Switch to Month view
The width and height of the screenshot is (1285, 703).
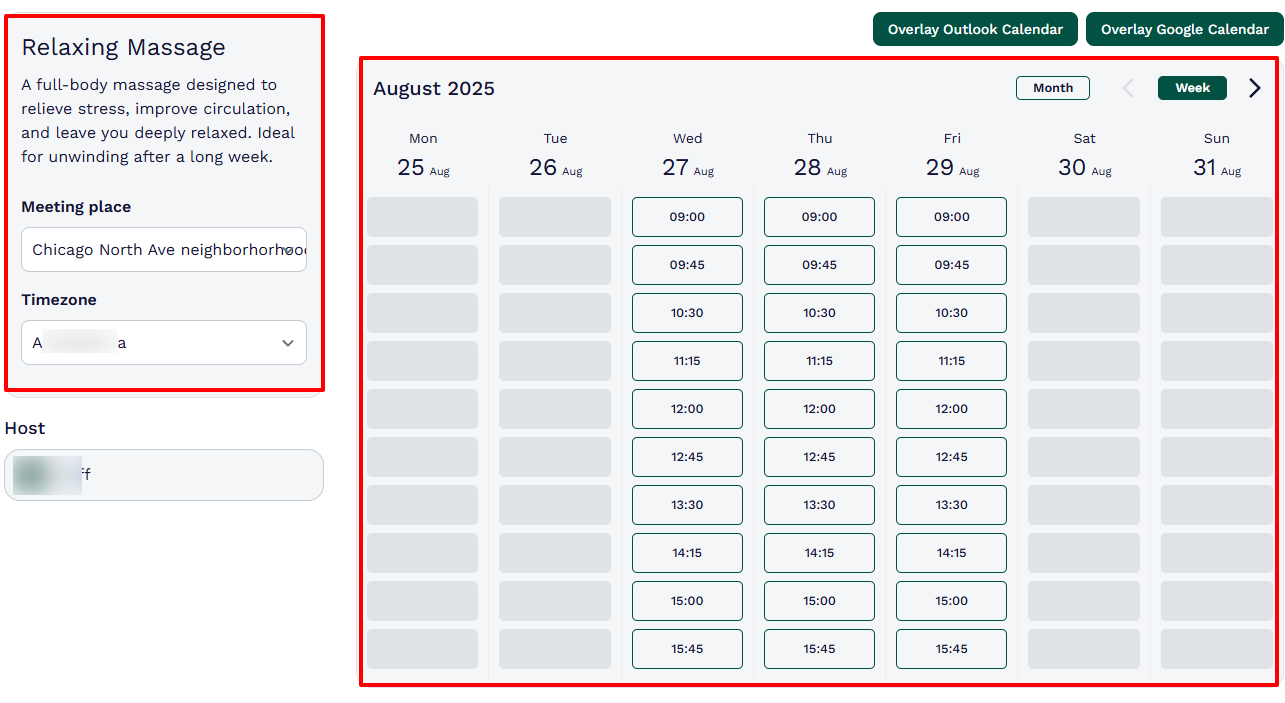click(1052, 88)
